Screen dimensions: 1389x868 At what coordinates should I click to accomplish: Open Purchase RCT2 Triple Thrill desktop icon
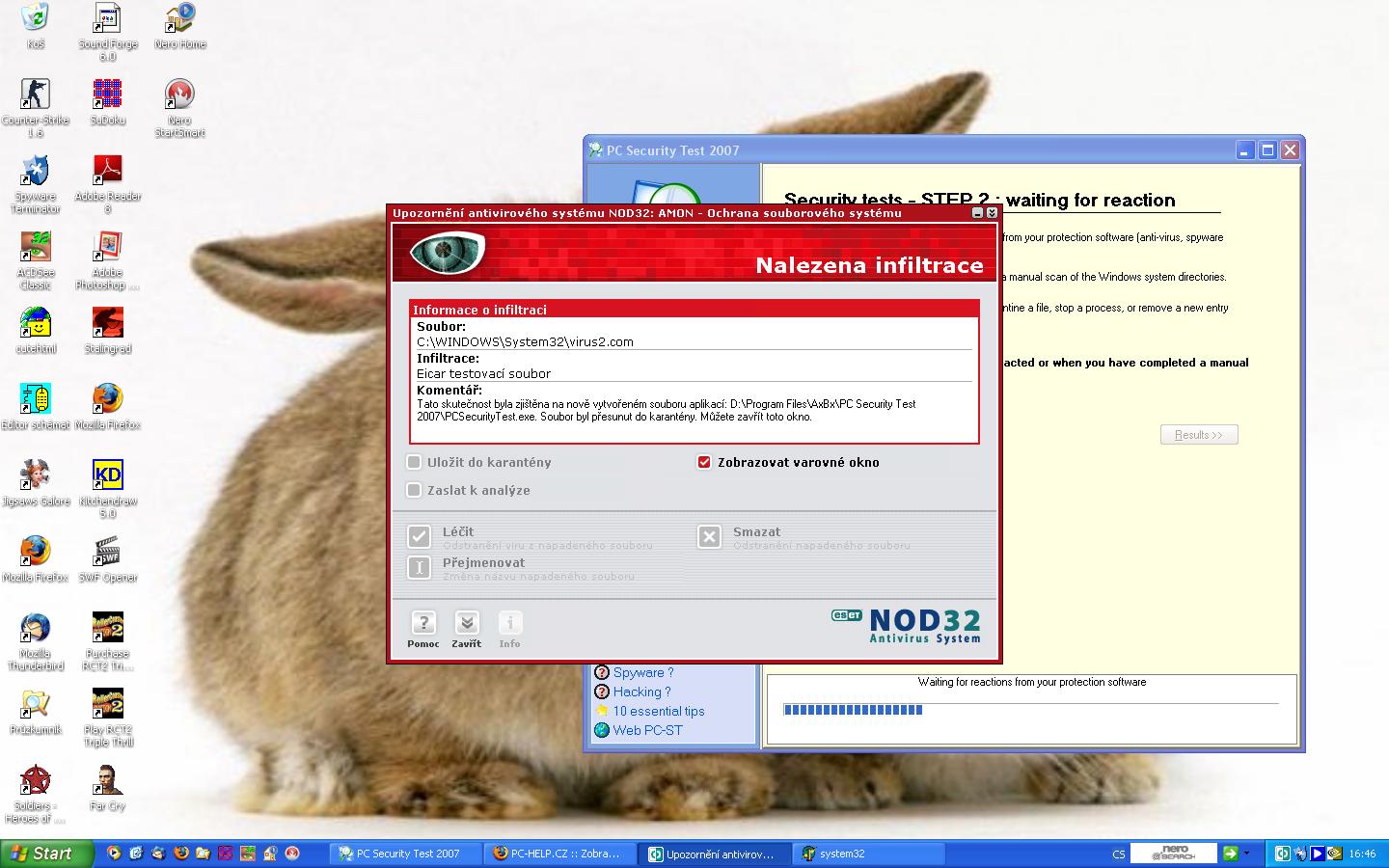(108, 641)
